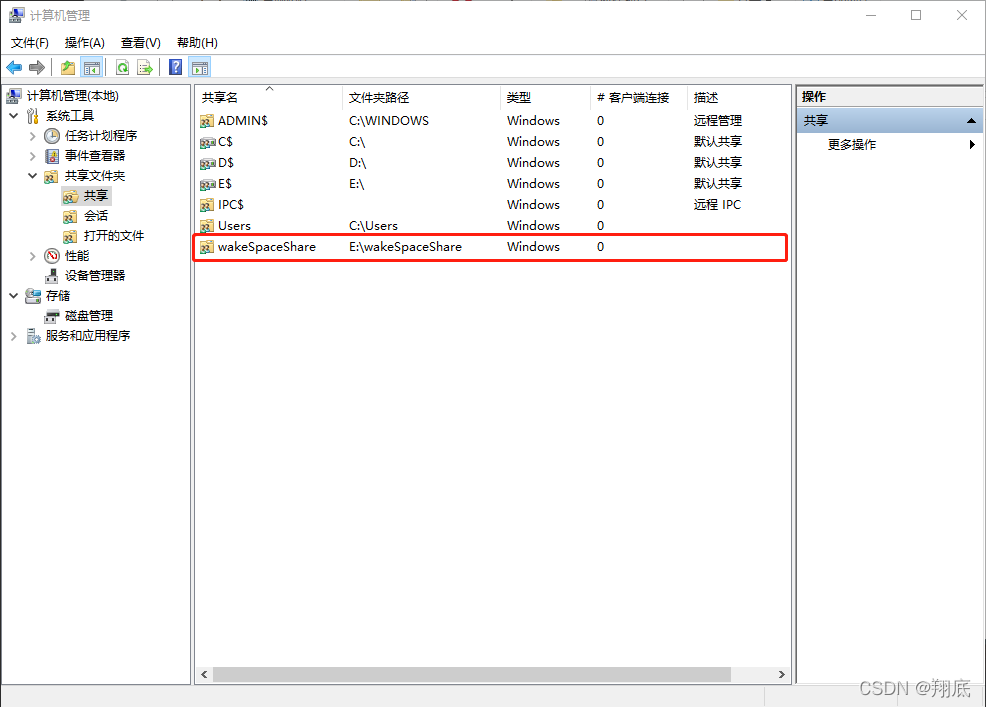986x707 pixels.
Task: Click the 服务和应用程序 icon
Action: point(33,336)
